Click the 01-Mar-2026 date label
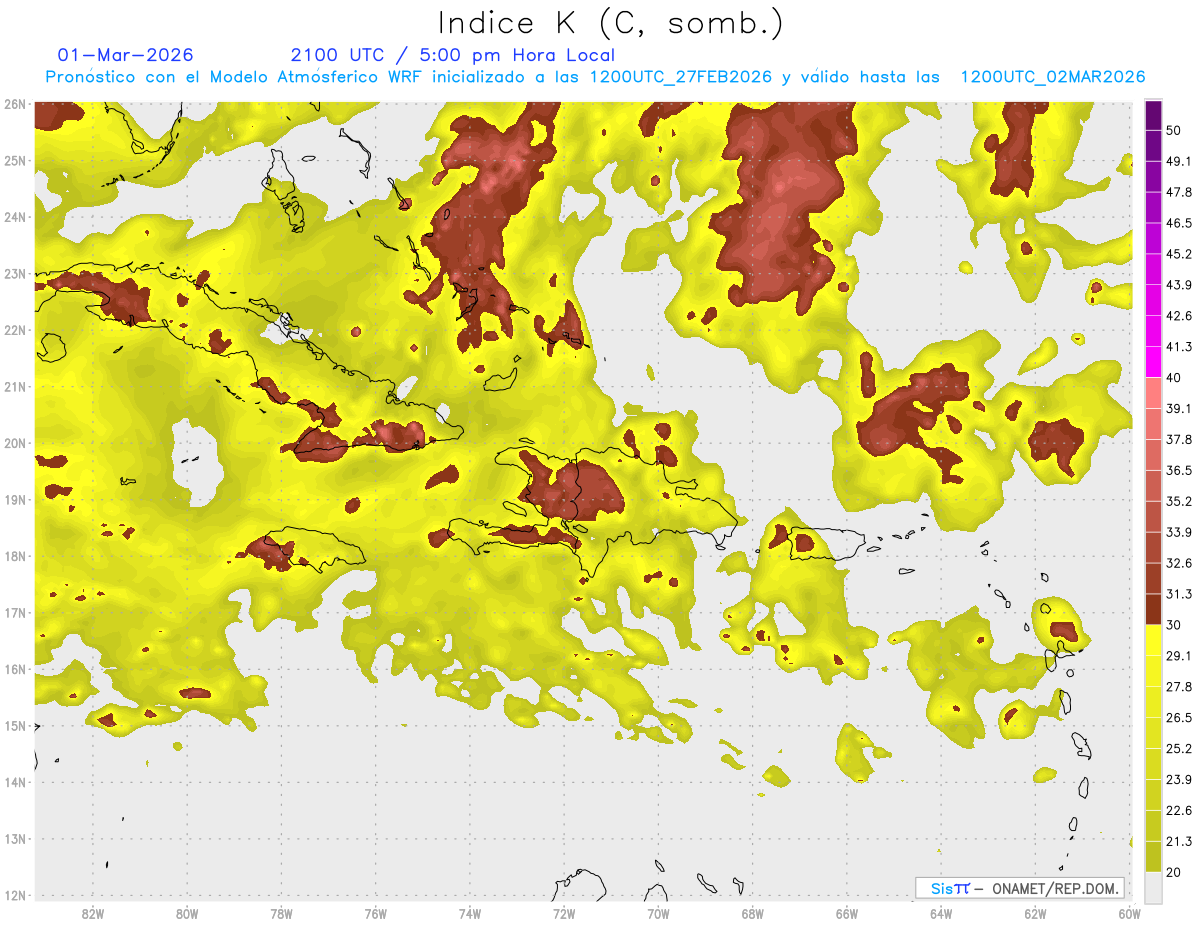This screenshot has width=1200, height=927. tap(126, 55)
